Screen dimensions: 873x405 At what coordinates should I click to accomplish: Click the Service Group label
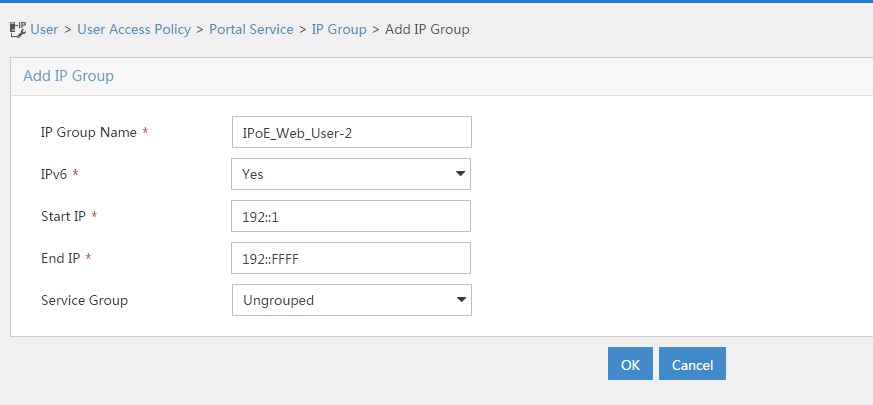(x=85, y=300)
